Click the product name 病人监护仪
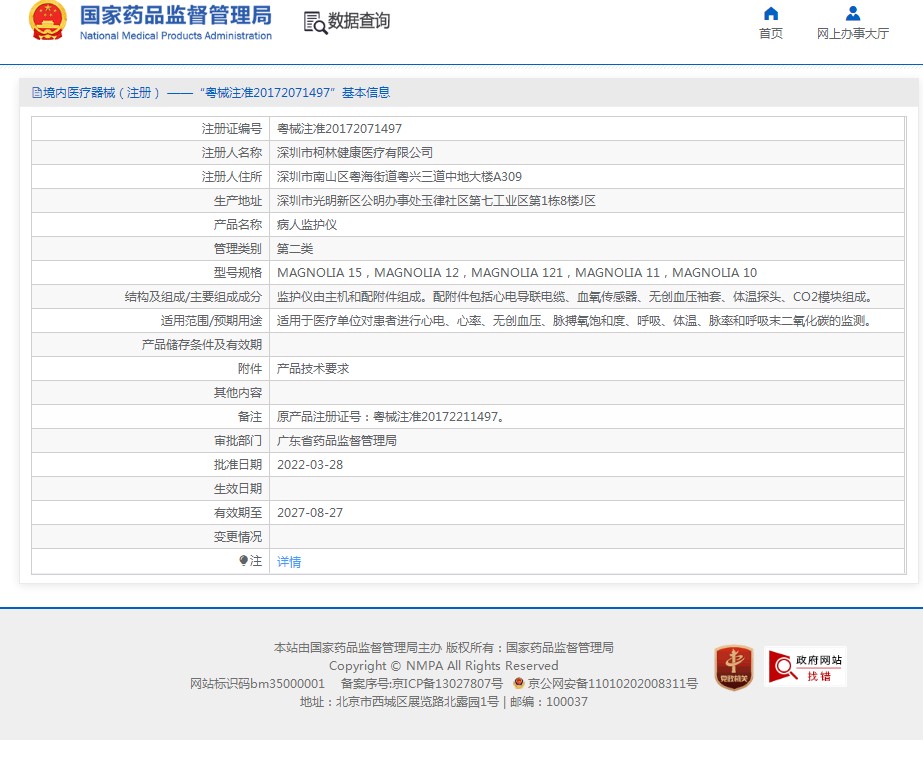Screen dimensions: 923x770 (x=307, y=224)
